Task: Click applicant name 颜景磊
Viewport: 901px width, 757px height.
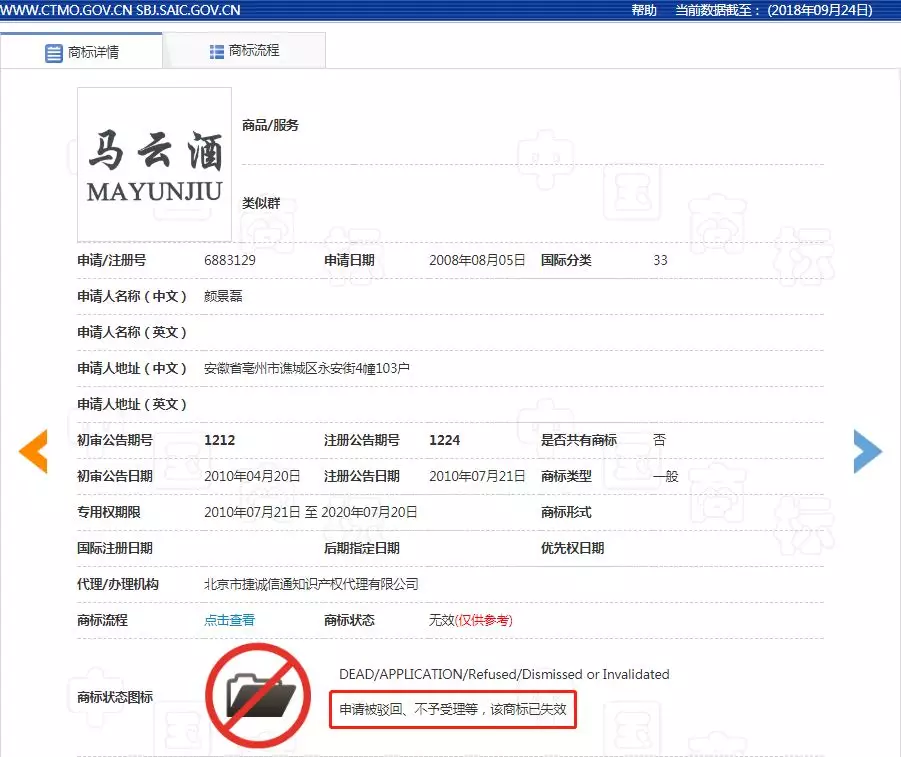Action: tap(223, 296)
